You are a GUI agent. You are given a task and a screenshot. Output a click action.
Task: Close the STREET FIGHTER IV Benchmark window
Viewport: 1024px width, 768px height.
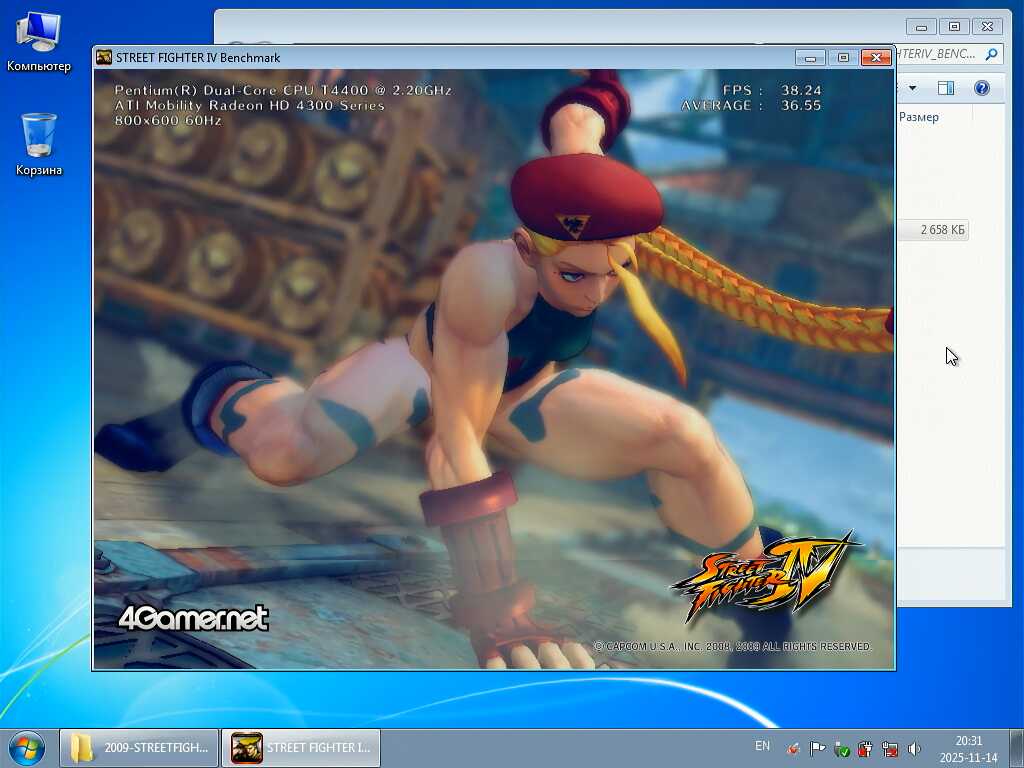tap(876, 58)
